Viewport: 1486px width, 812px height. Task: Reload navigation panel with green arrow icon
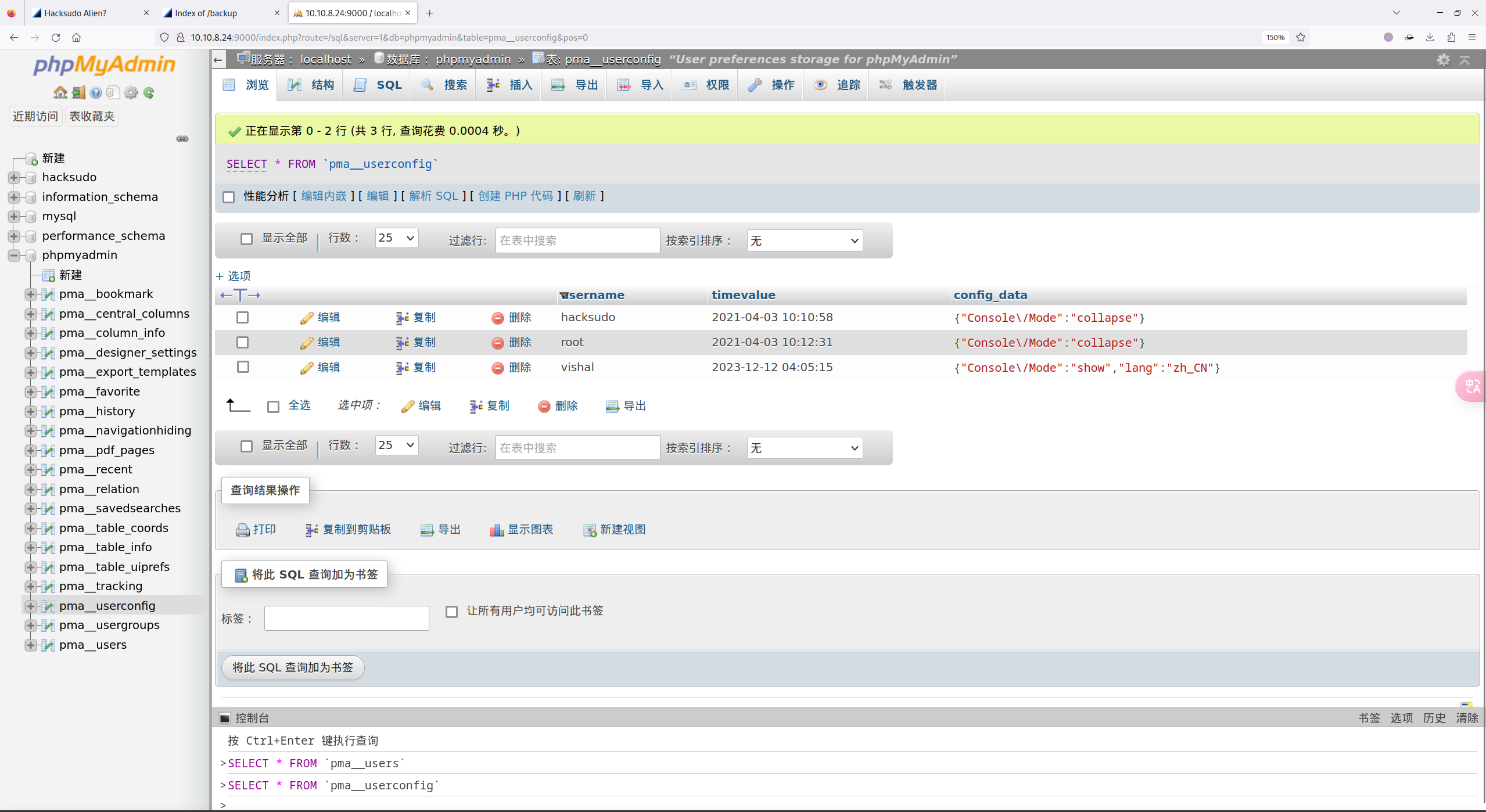[149, 92]
